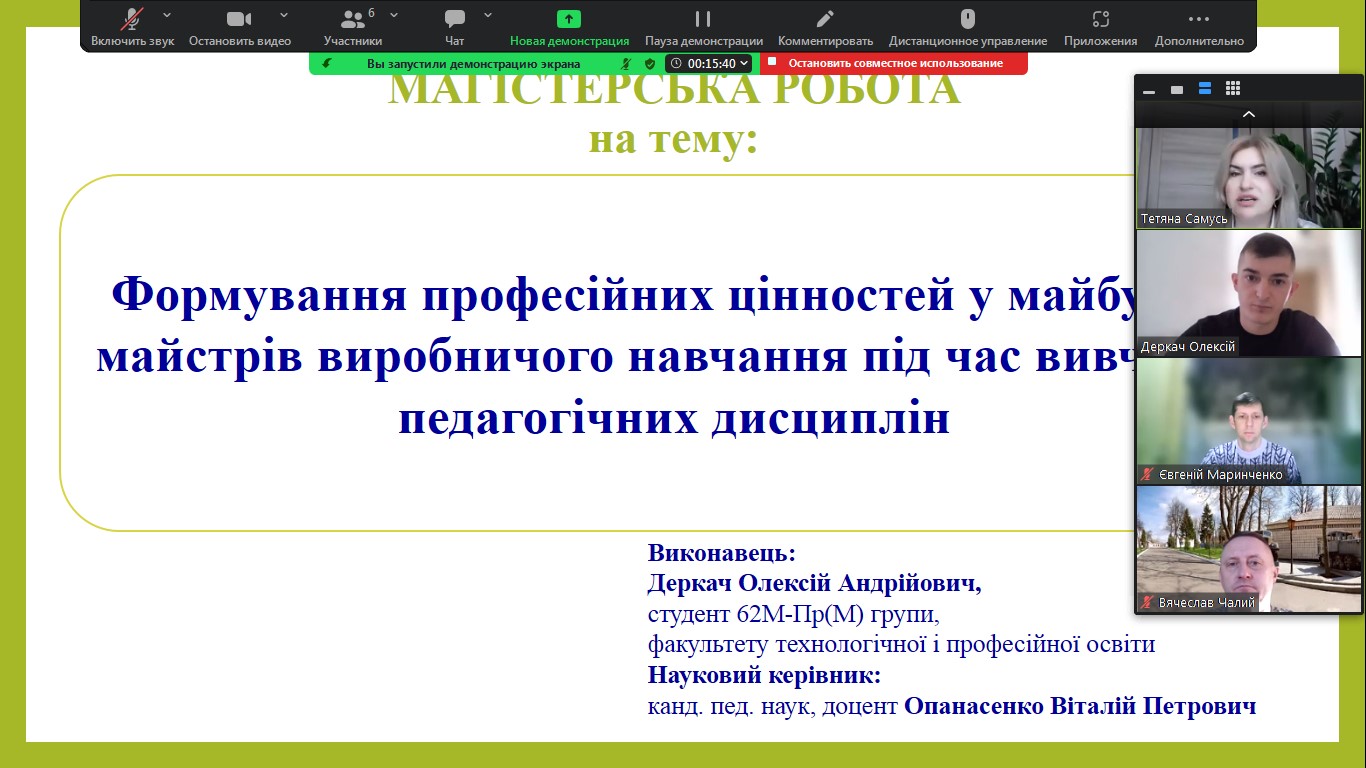Select Деркач Олексій video thumbnail
Image resolution: width=1366 pixels, height=768 pixels.
(1248, 293)
